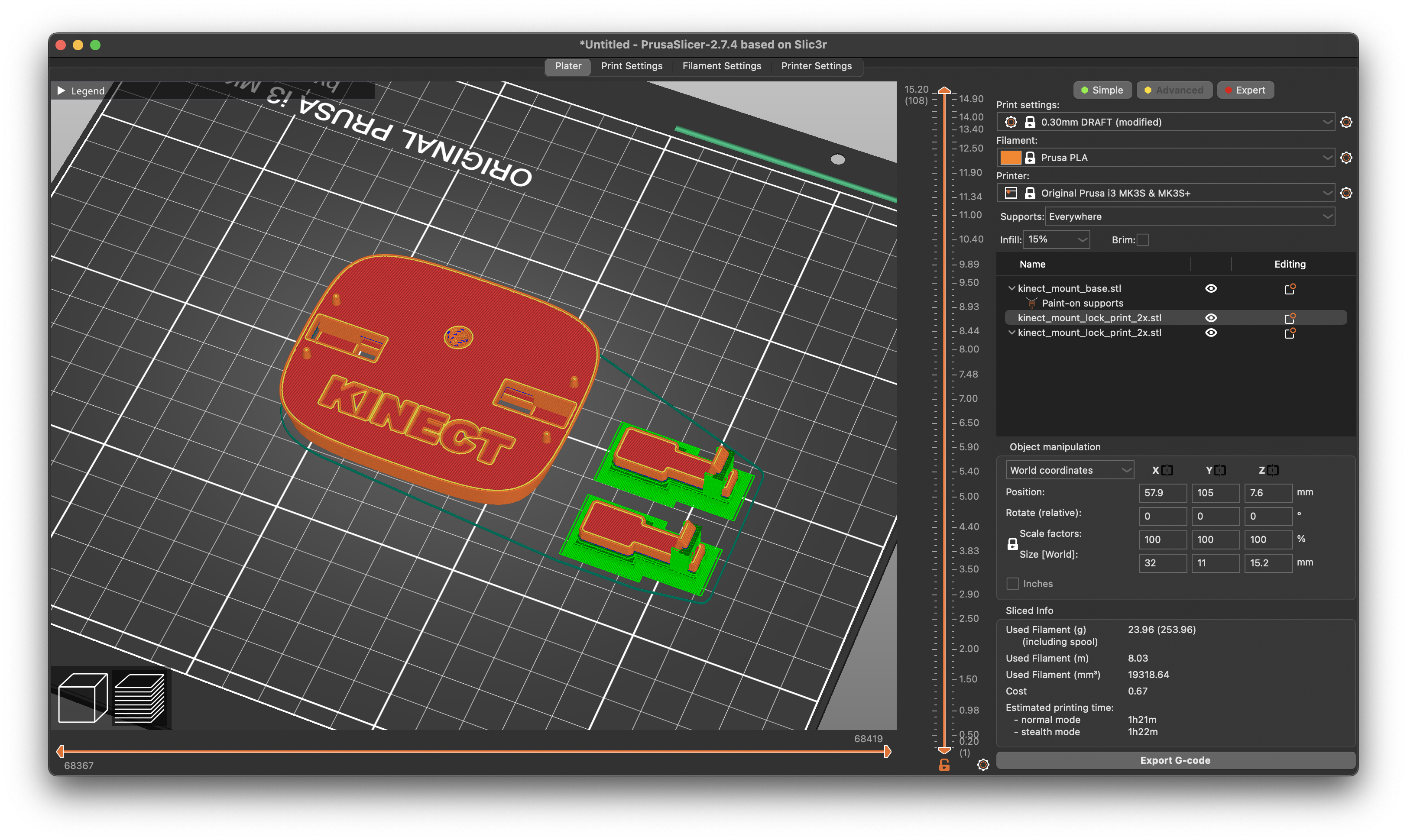Toggle visibility of selected lock_print_2x object
Image resolution: width=1407 pixels, height=840 pixels.
pos(1210,318)
